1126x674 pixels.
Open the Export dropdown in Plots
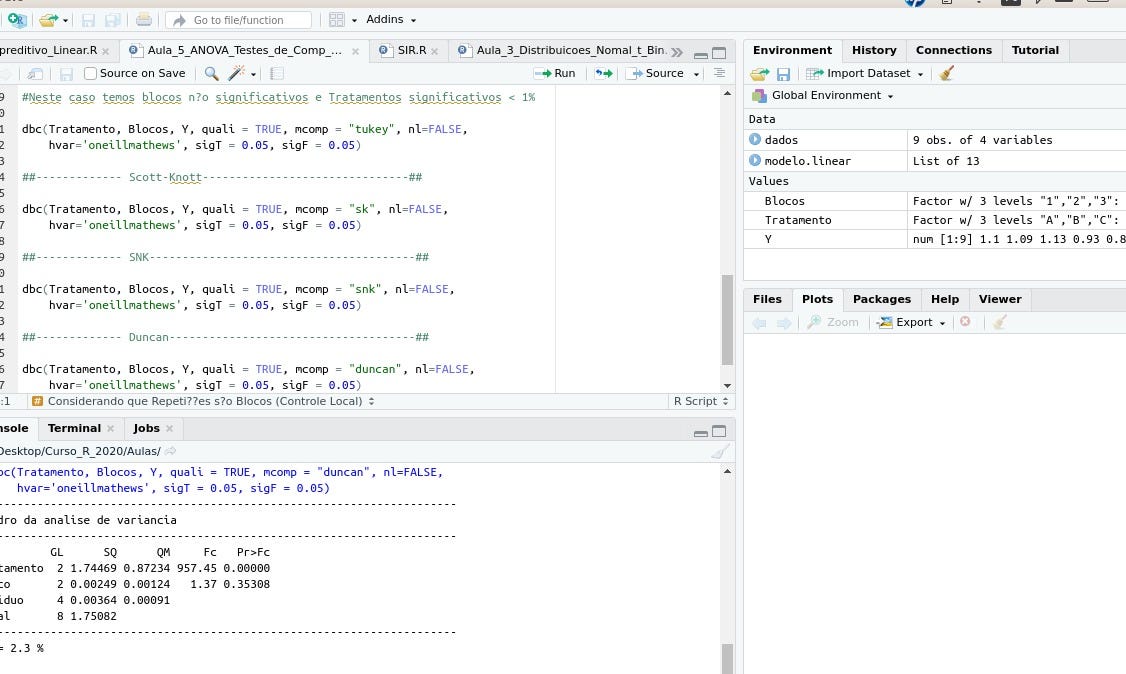tap(912, 322)
